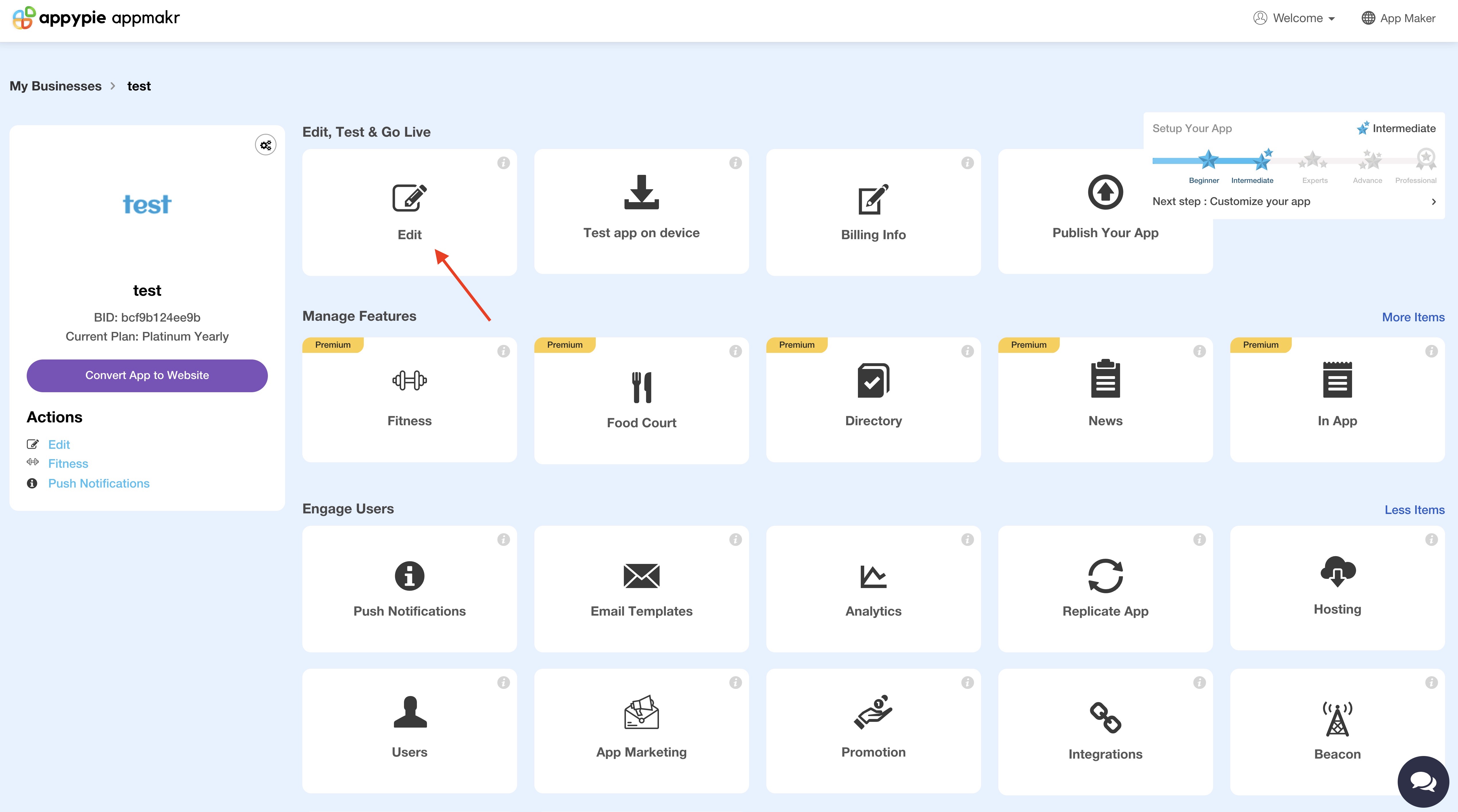The image size is (1458, 812).
Task: Open the Promotion card
Action: tap(873, 731)
